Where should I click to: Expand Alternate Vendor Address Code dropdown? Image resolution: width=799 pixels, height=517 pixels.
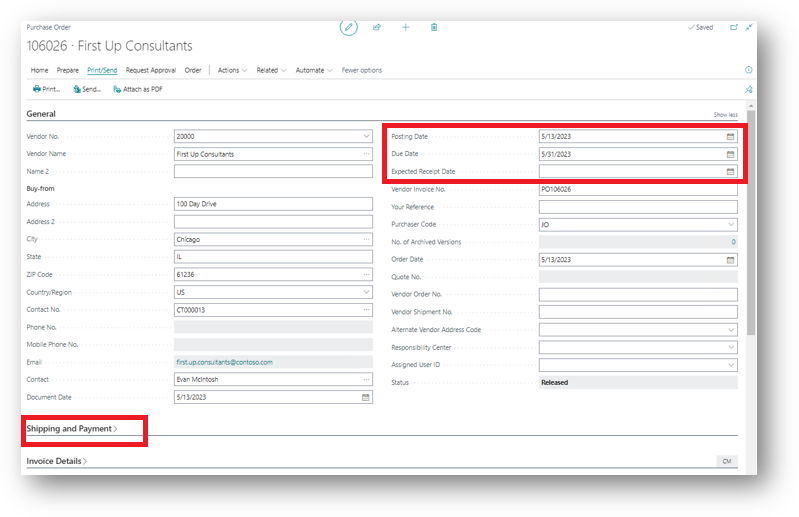[731, 330]
